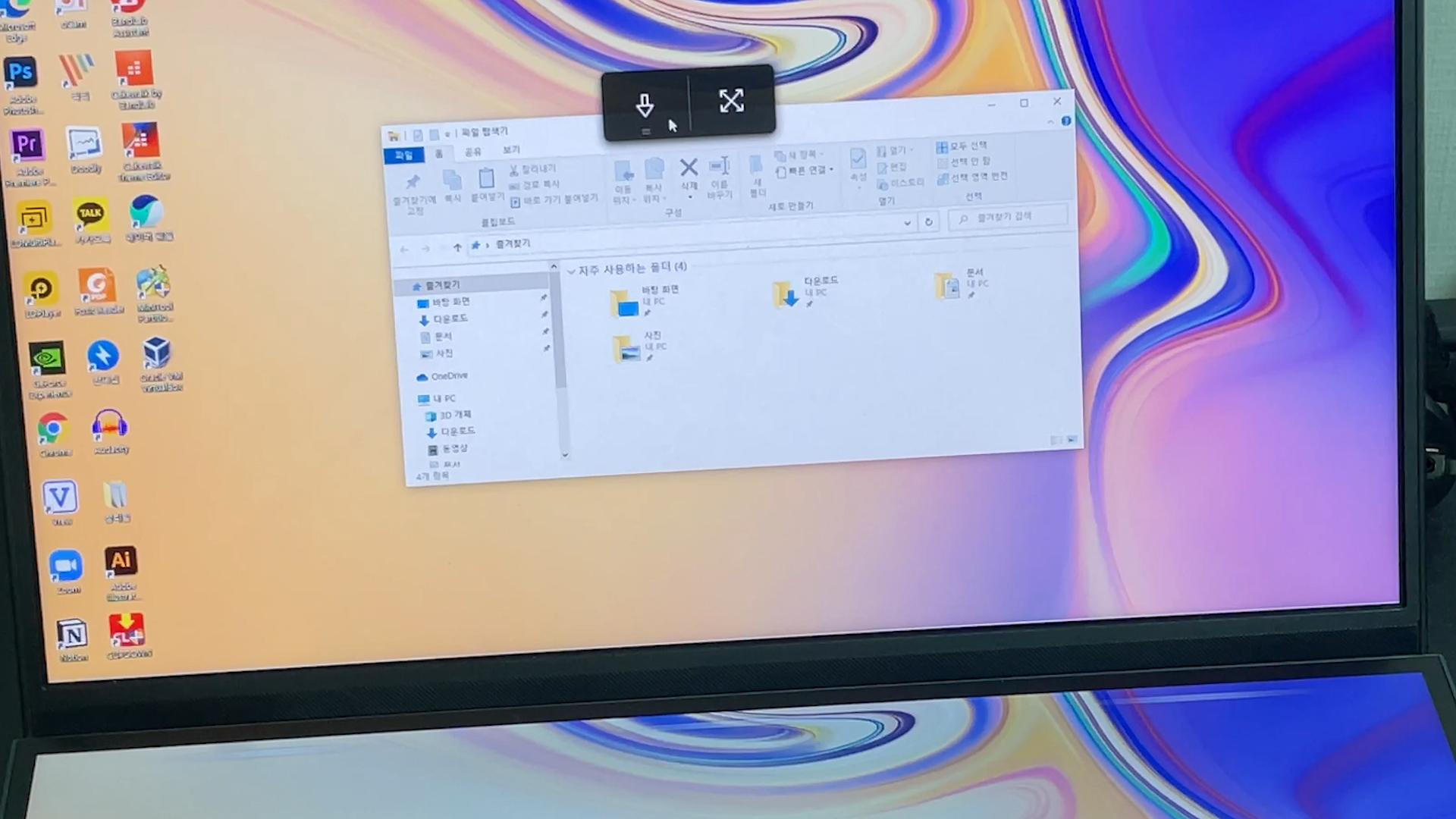Open the Notion desktop shortcut
This screenshot has width=1456, height=819.
coord(73,634)
